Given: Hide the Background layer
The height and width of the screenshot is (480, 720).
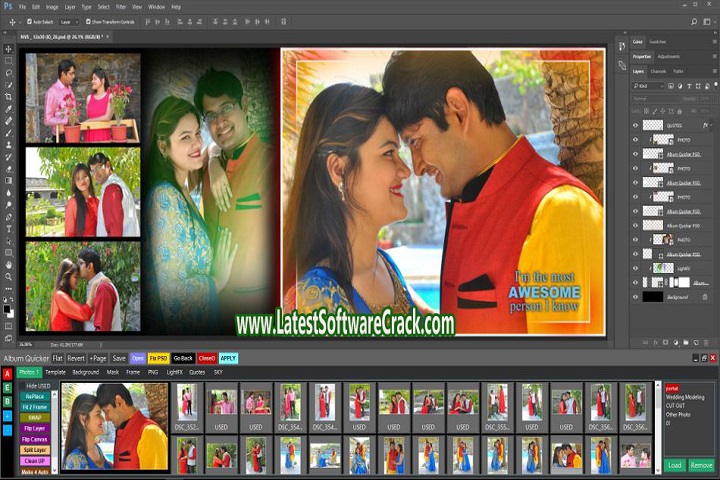Looking at the screenshot, I should tap(636, 297).
